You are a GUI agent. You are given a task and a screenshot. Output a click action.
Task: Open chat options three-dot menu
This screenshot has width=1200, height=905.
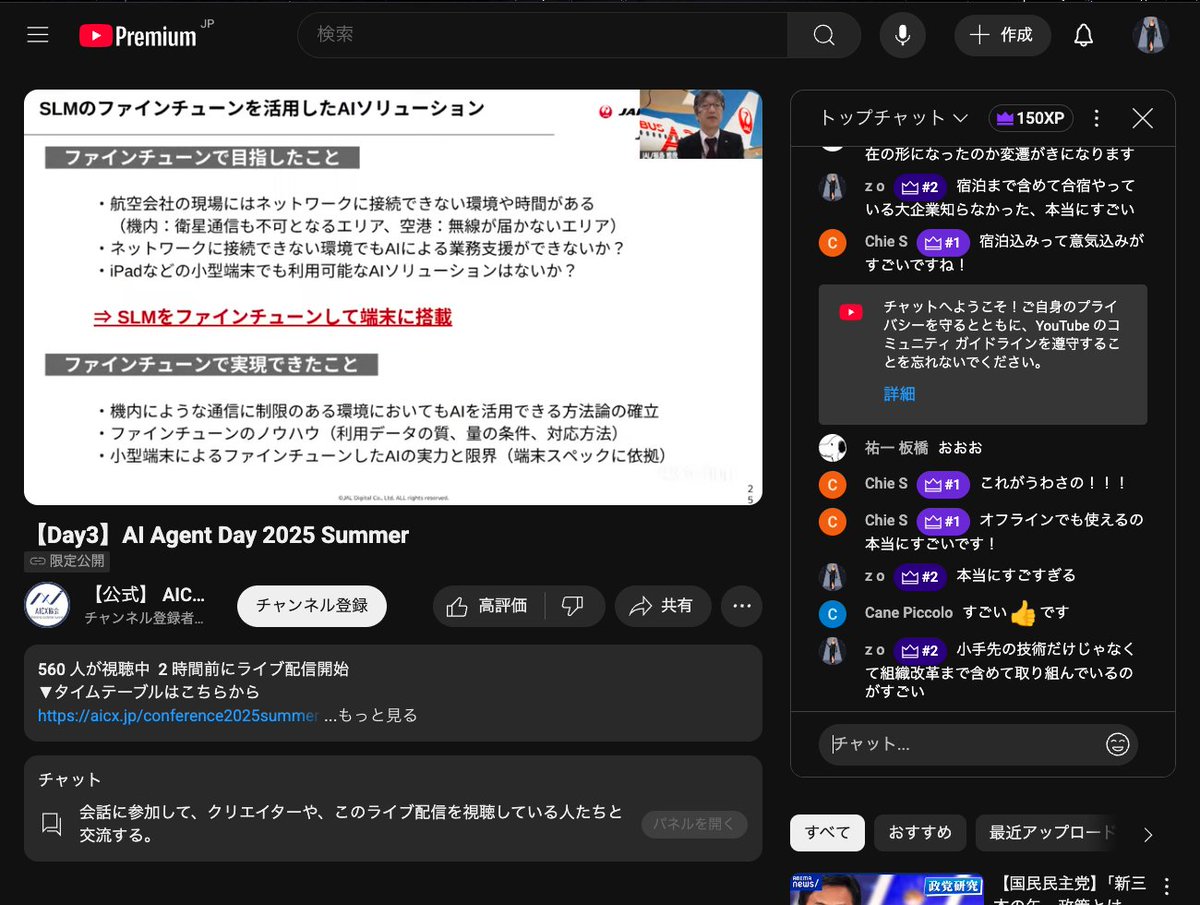coord(1096,118)
